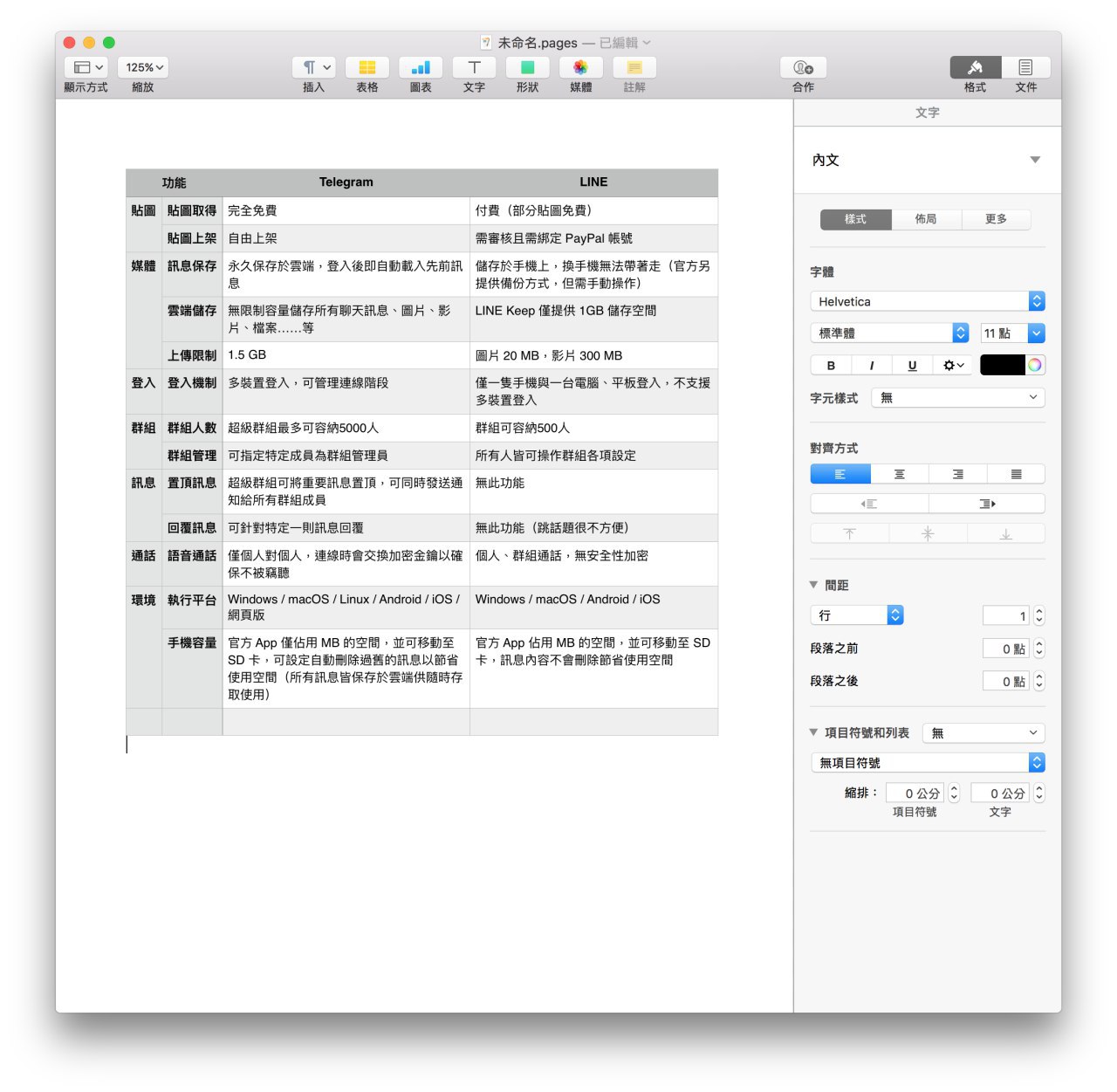Toggle italic text formatting
Screen dimensions: 1117x1092
coord(871,366)
